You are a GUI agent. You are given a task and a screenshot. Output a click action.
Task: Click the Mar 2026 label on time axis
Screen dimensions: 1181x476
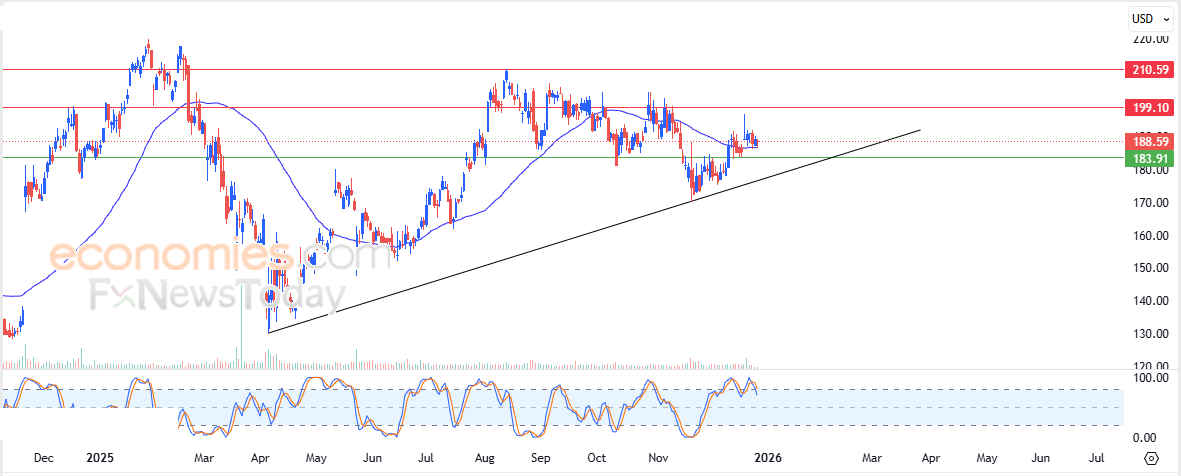pyautogui.click(x=872, y=458)
